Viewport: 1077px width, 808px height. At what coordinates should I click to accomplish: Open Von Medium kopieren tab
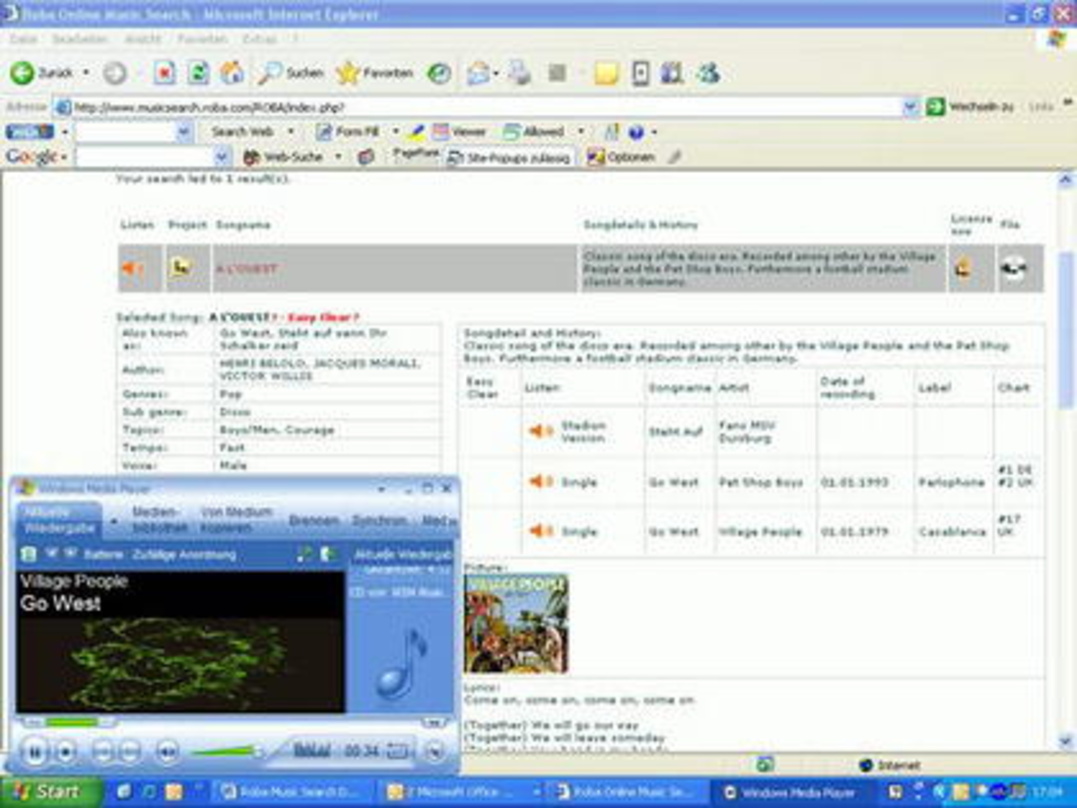click(x=236, y=520)
